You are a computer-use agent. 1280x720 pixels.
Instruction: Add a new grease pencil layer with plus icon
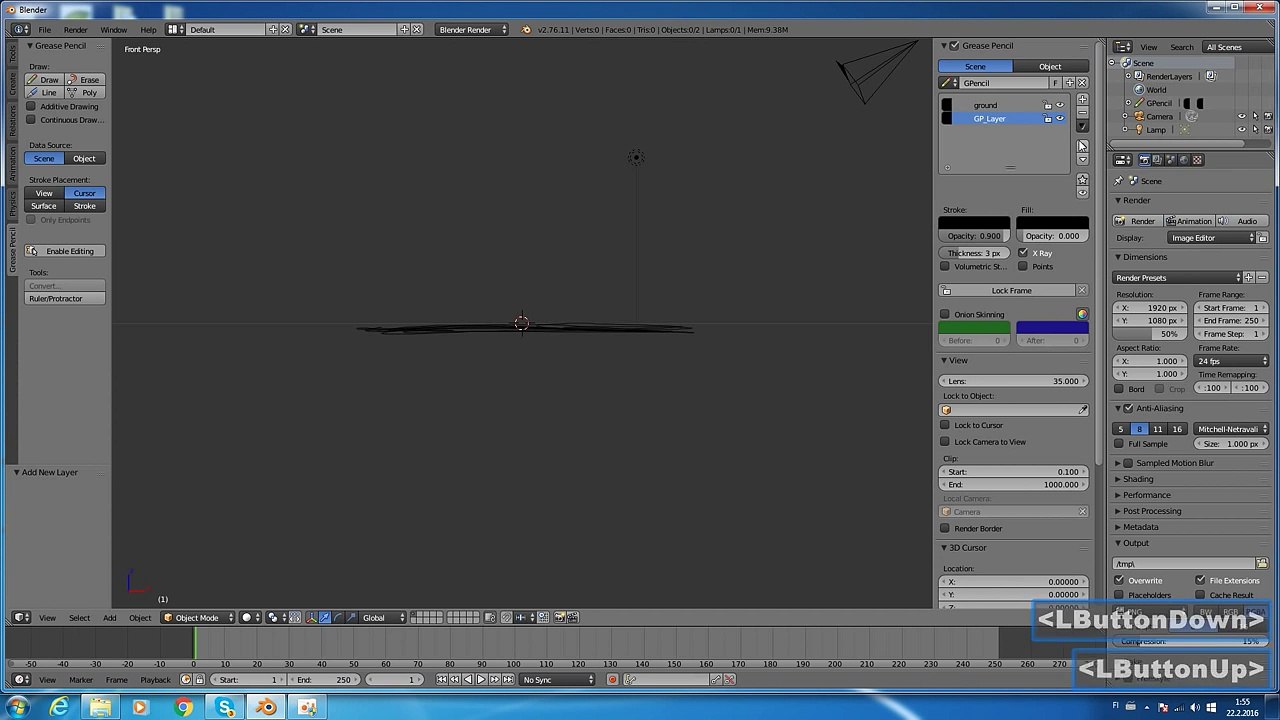(x=1082, y=98)
